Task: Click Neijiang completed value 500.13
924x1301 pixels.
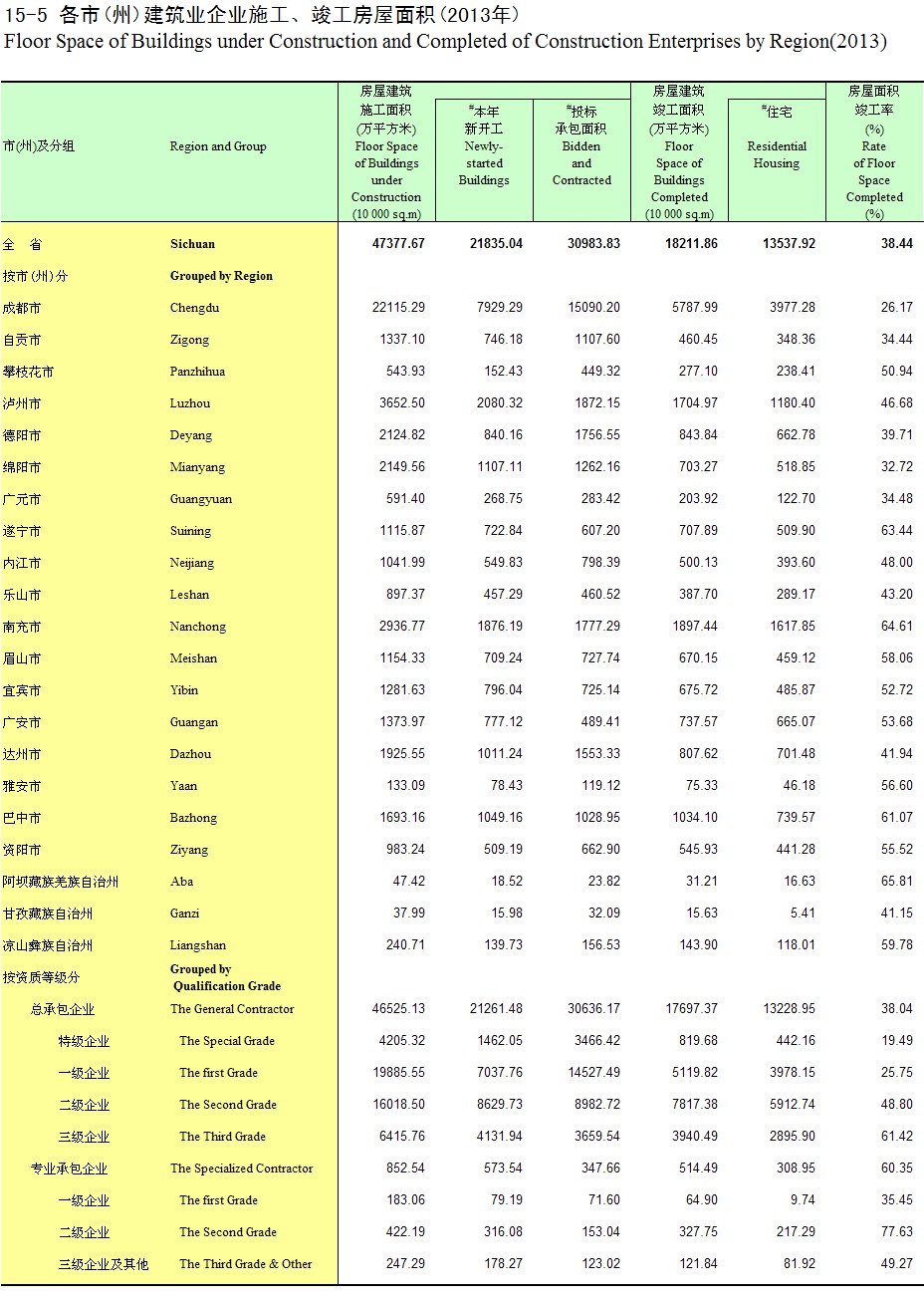Action: (698, 563)
